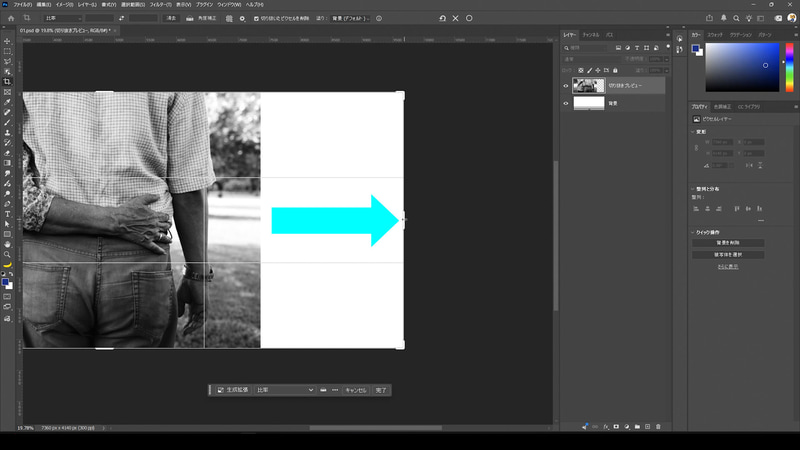800x450 pixels.
Task: Cancel crop with X icon in options bar
Action: click(x=456, y=18)
